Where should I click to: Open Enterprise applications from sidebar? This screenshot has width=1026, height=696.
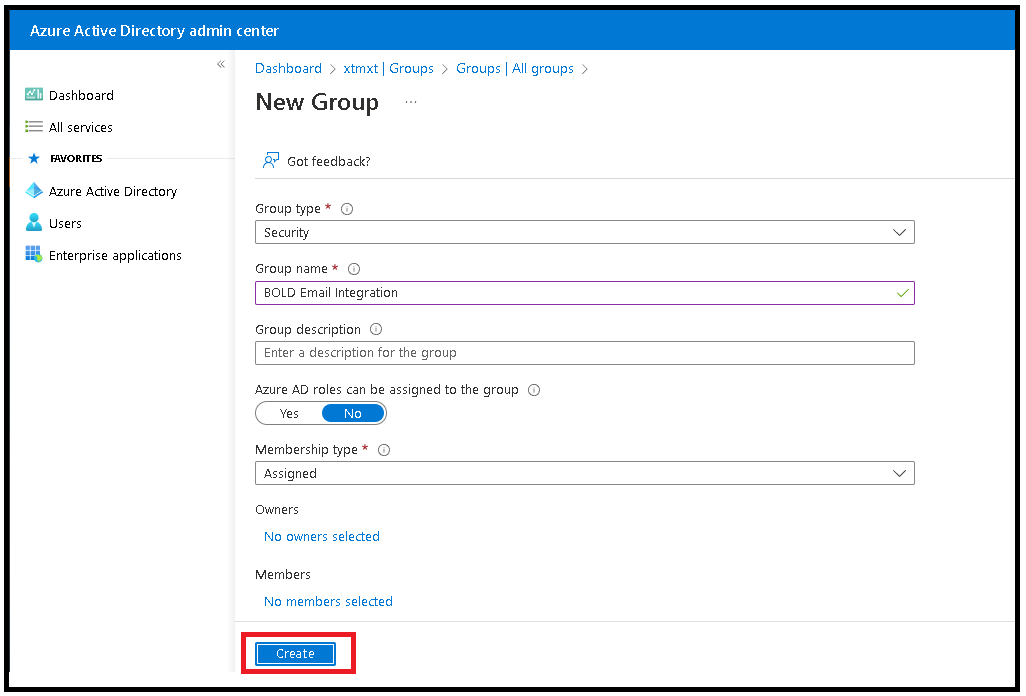pos(113,255)
